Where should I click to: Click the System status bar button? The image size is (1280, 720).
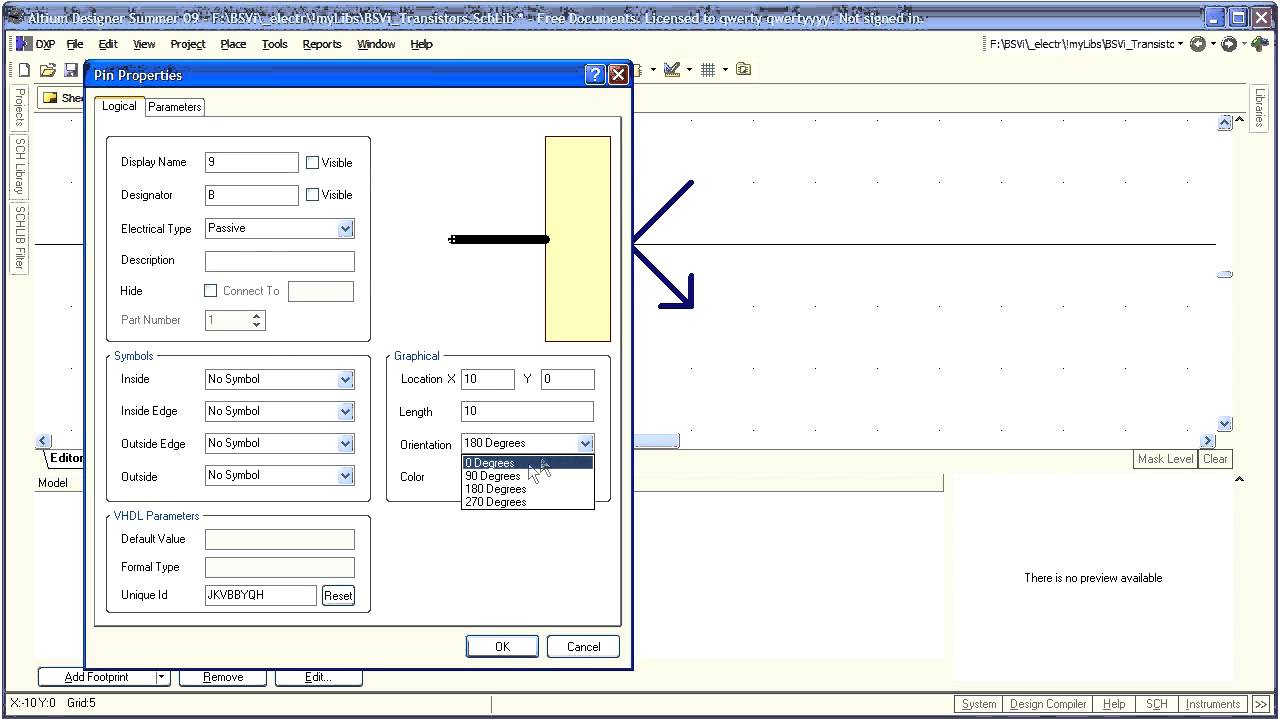pos(979,704)
